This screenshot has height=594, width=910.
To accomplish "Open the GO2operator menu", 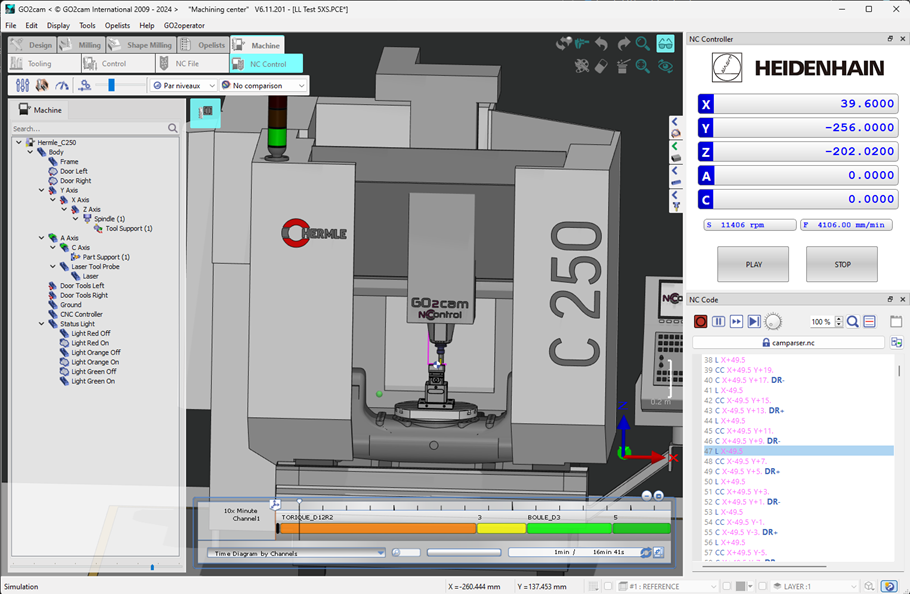I will tap(184, 26).
